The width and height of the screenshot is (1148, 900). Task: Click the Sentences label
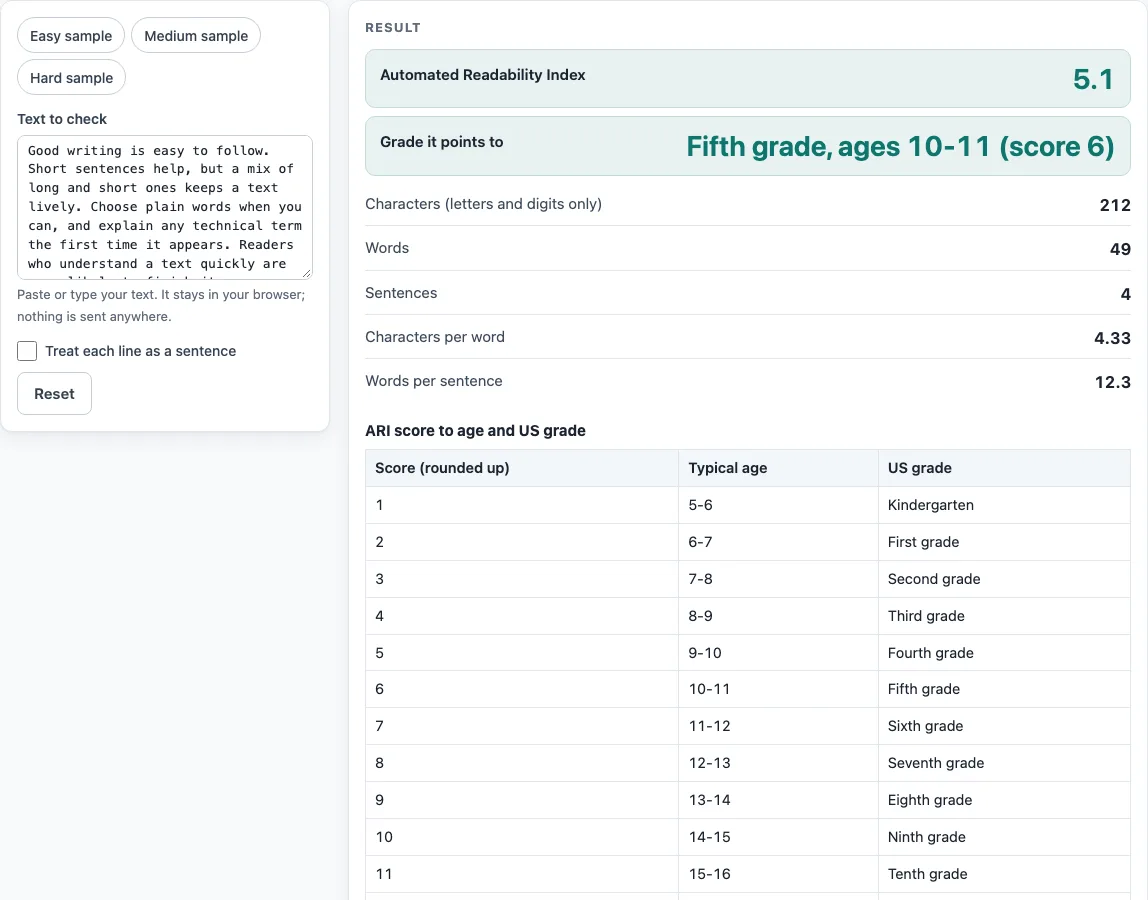pos(401,293)
